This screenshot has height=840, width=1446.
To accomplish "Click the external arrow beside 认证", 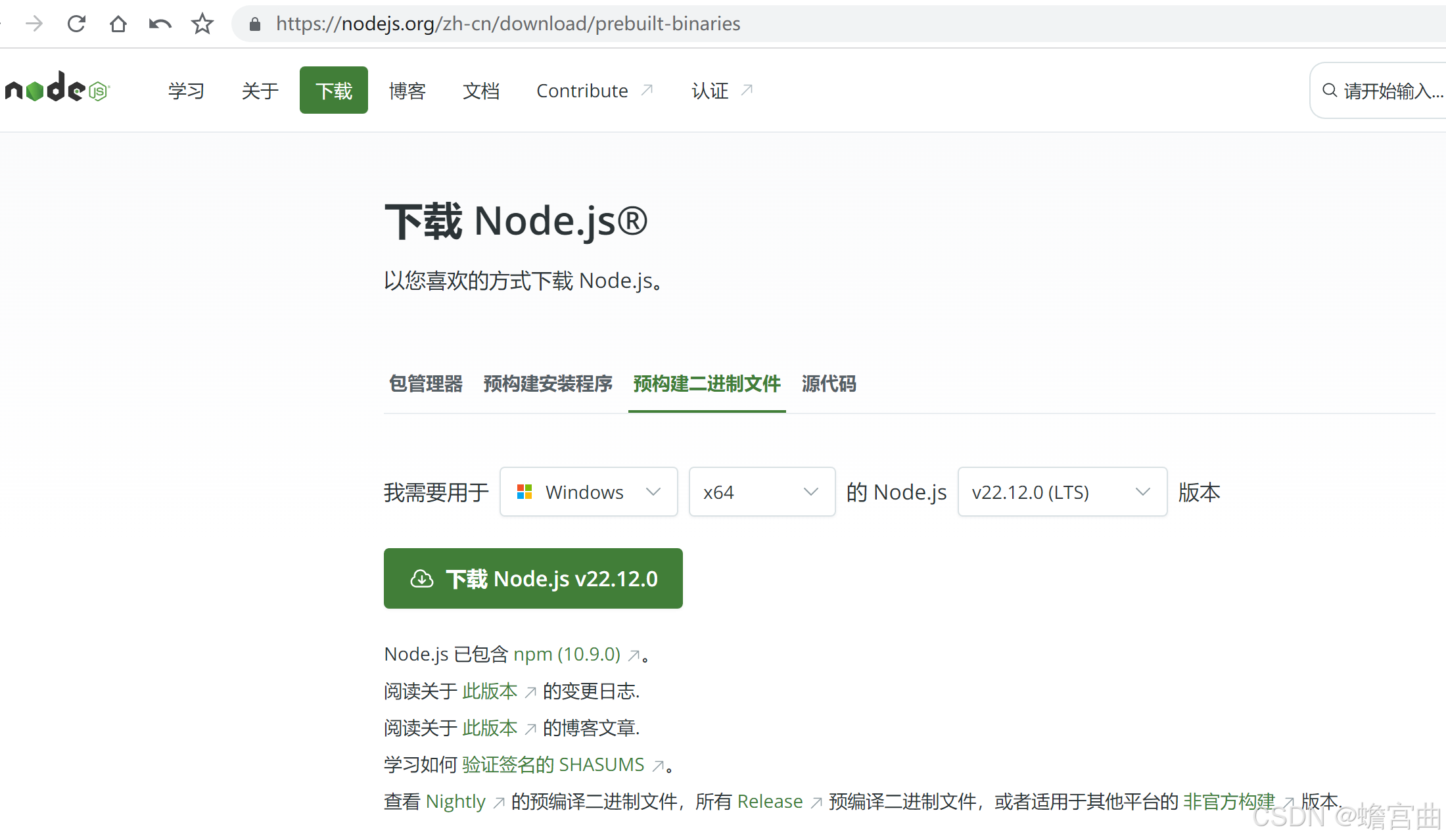I will (x=747, y=89).
